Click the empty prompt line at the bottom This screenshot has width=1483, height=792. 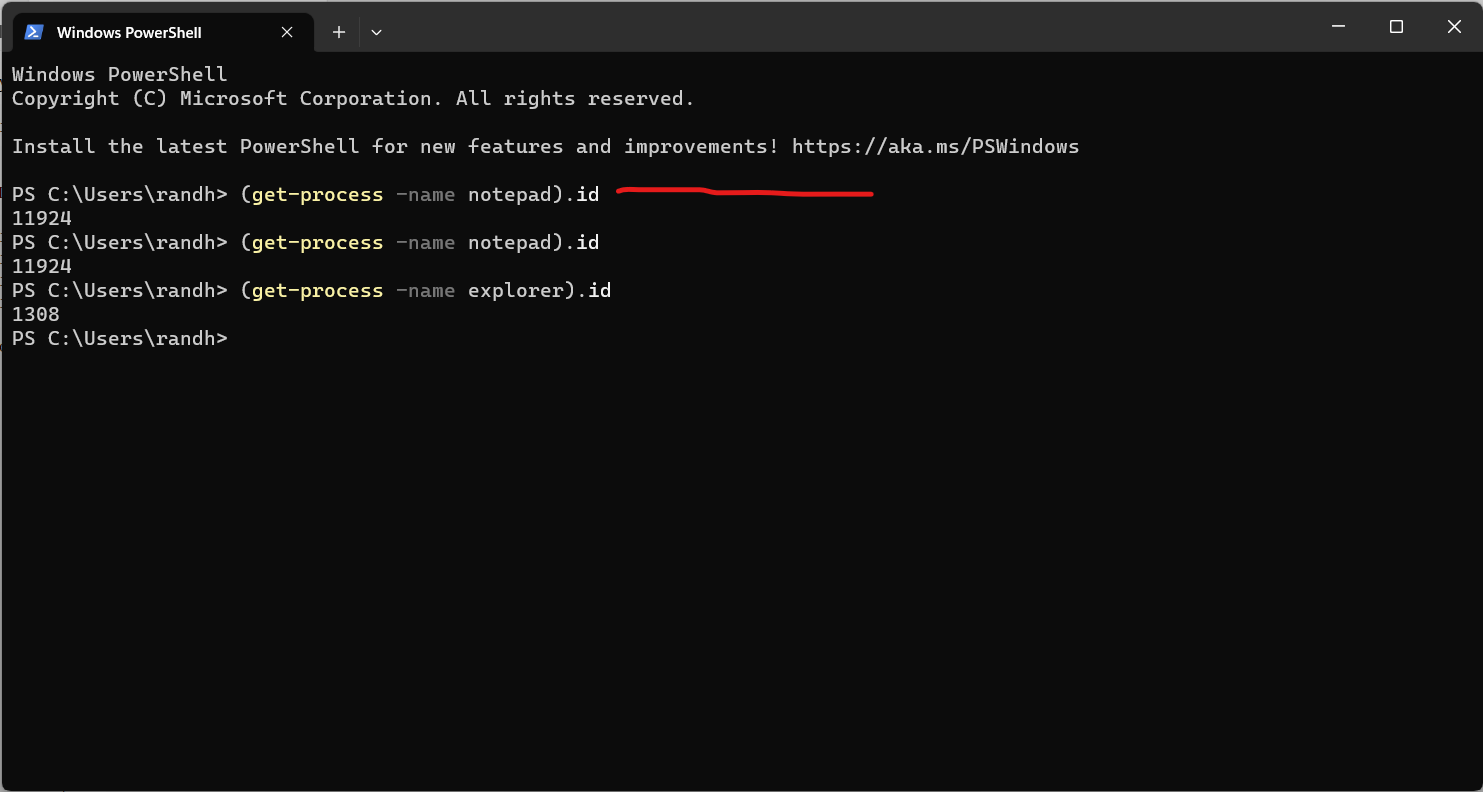pos(120,339)
